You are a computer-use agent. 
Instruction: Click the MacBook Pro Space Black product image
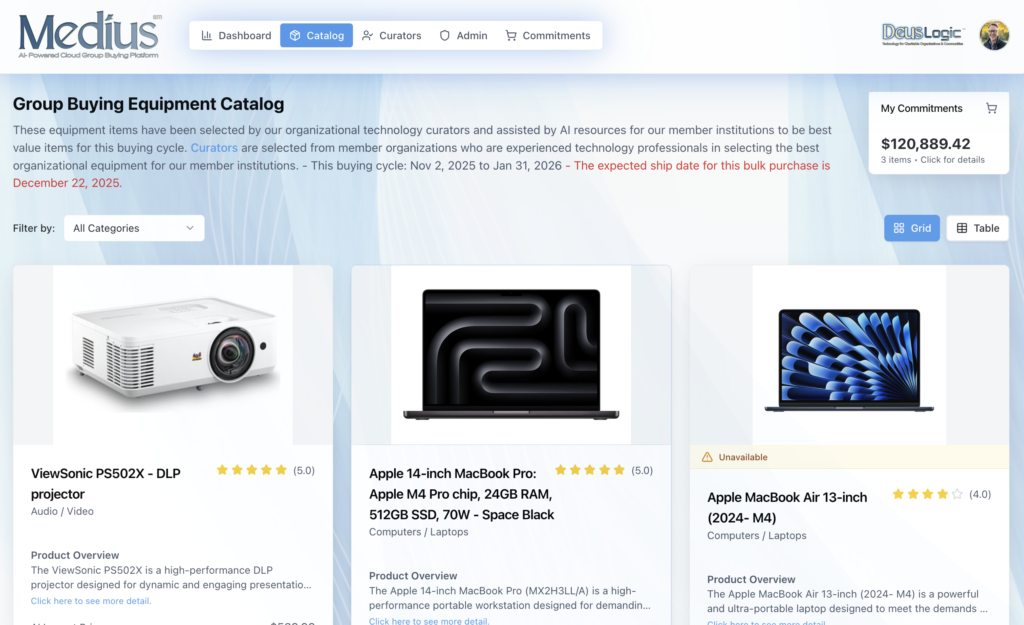pyautogui.click(x=511, y=355)
